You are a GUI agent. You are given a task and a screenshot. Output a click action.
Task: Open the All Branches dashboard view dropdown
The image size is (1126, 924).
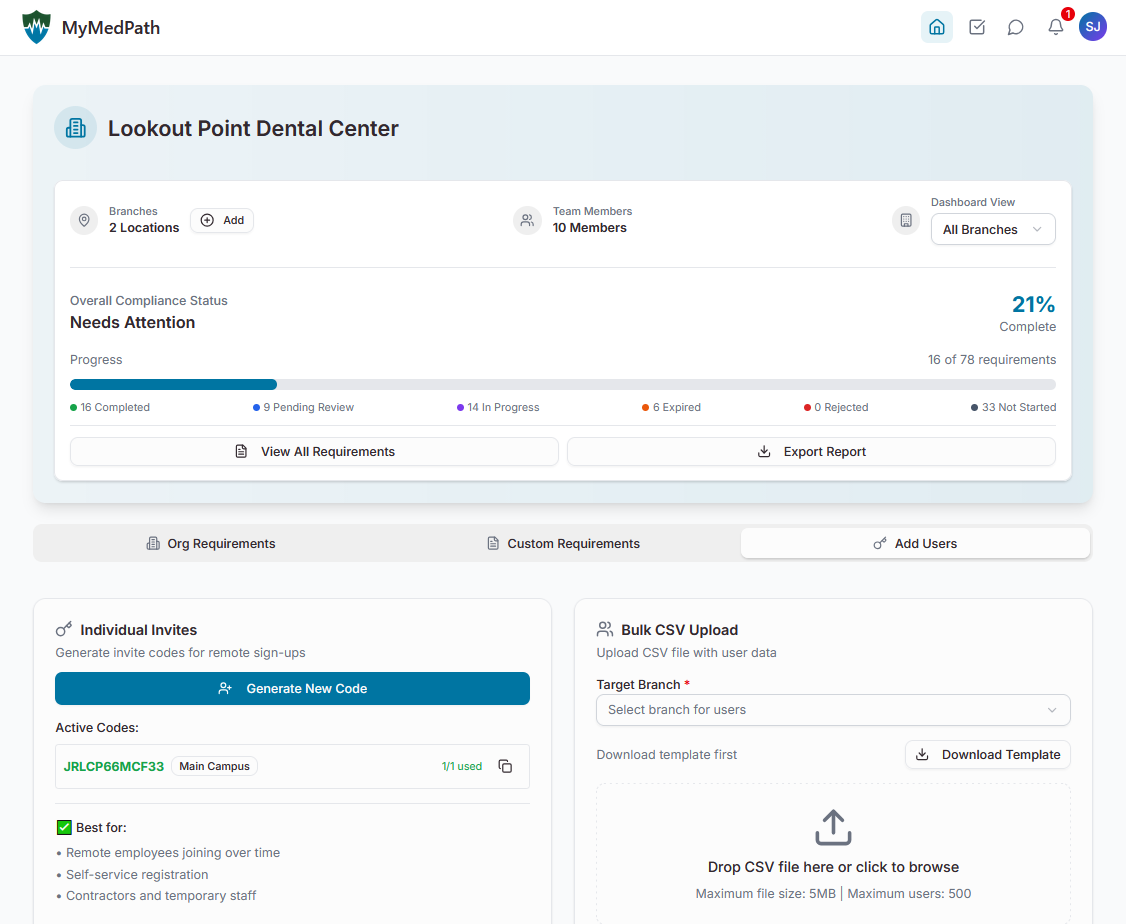(x=993, y=229)
